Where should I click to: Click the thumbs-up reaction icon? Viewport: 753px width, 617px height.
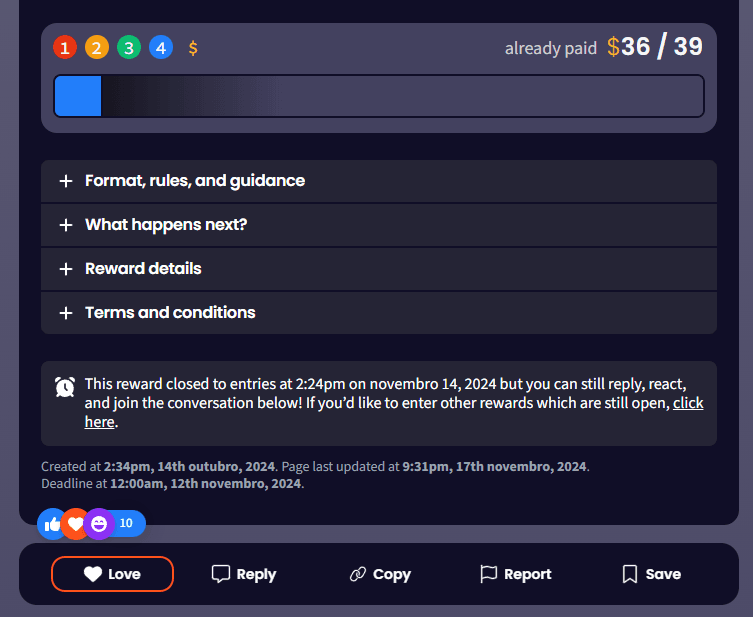coord(52,524)
